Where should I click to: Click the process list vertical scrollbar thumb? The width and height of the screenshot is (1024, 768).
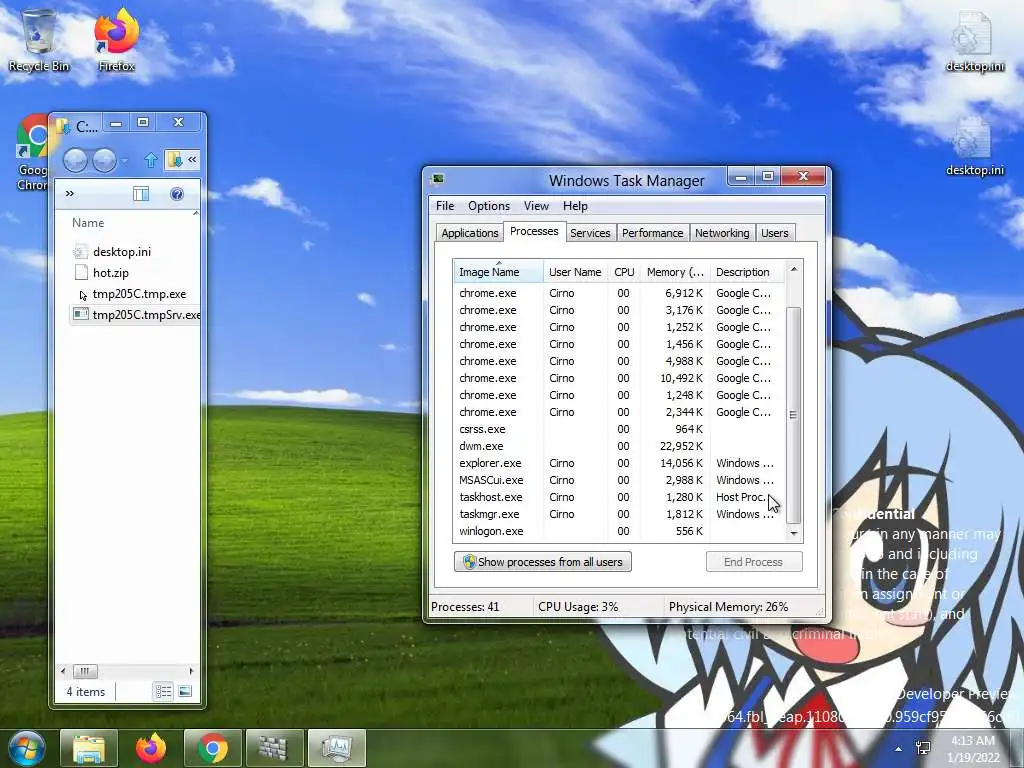(793, 415)
